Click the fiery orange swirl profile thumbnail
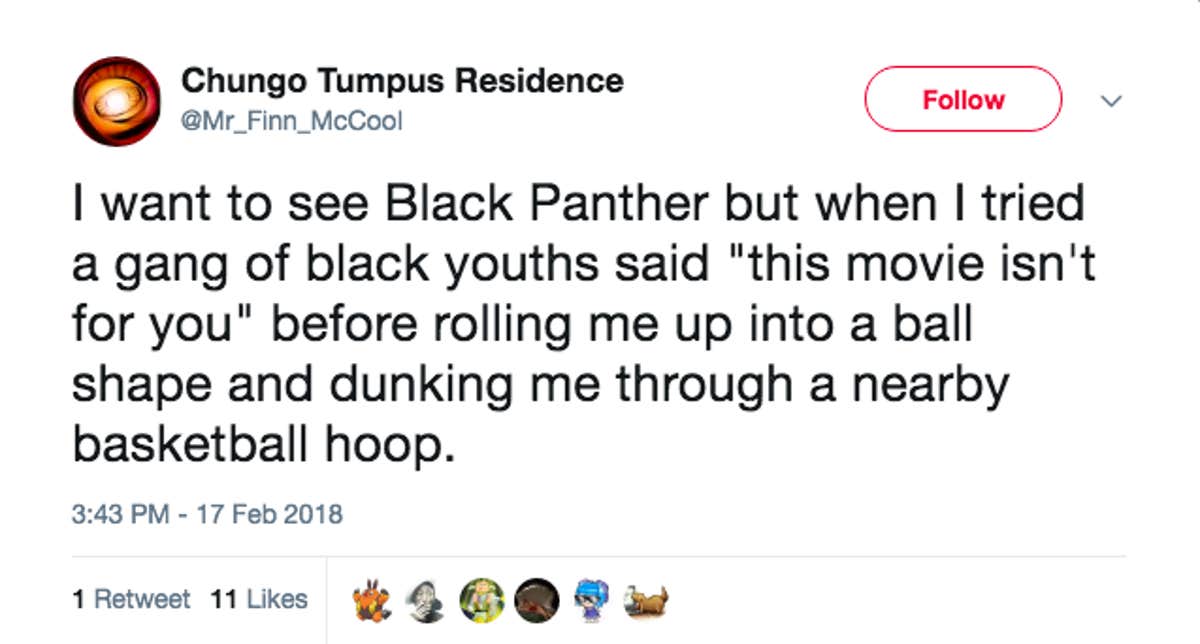Screen dimensions: 1200x644 pos(116,98)
